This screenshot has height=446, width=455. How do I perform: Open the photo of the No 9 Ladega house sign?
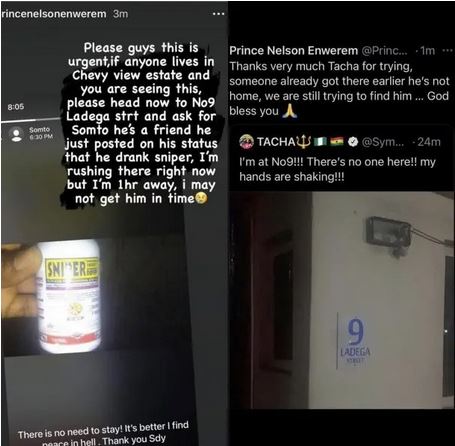(x=342, y=300)
